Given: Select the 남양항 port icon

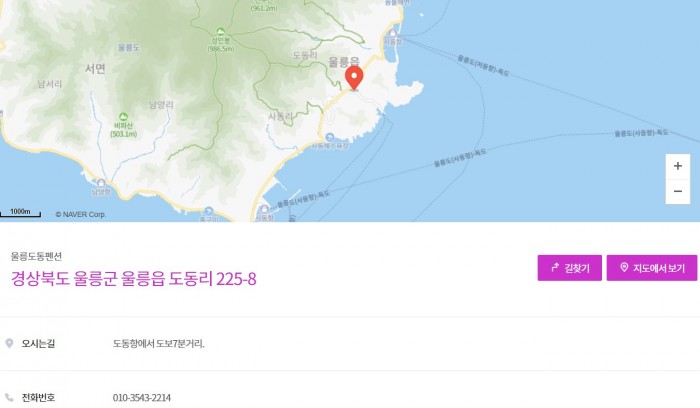Looking at the screenshot, I should click(x=101, y=183).
